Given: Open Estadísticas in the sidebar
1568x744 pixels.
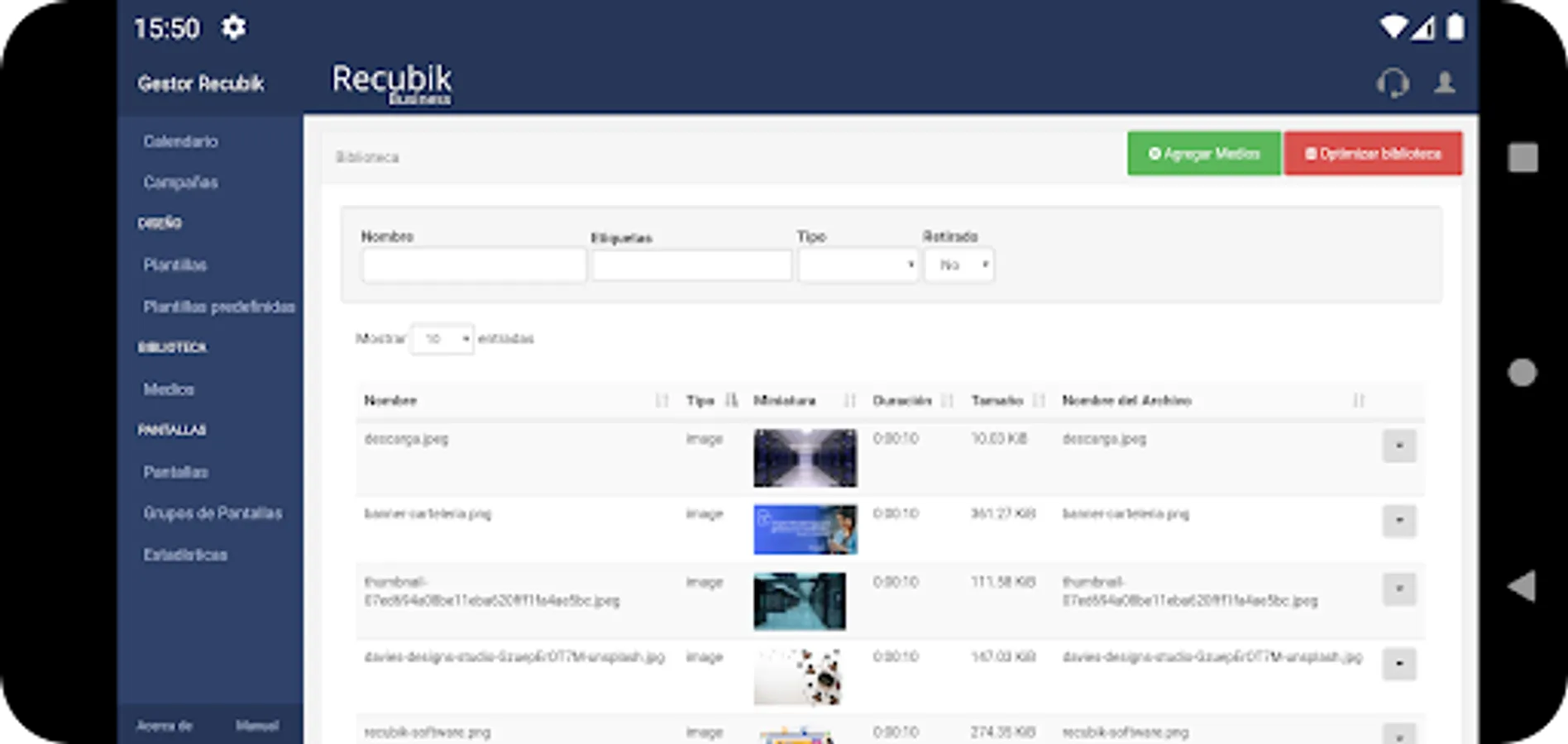Looking at the screenshot, I should [185, 555].
